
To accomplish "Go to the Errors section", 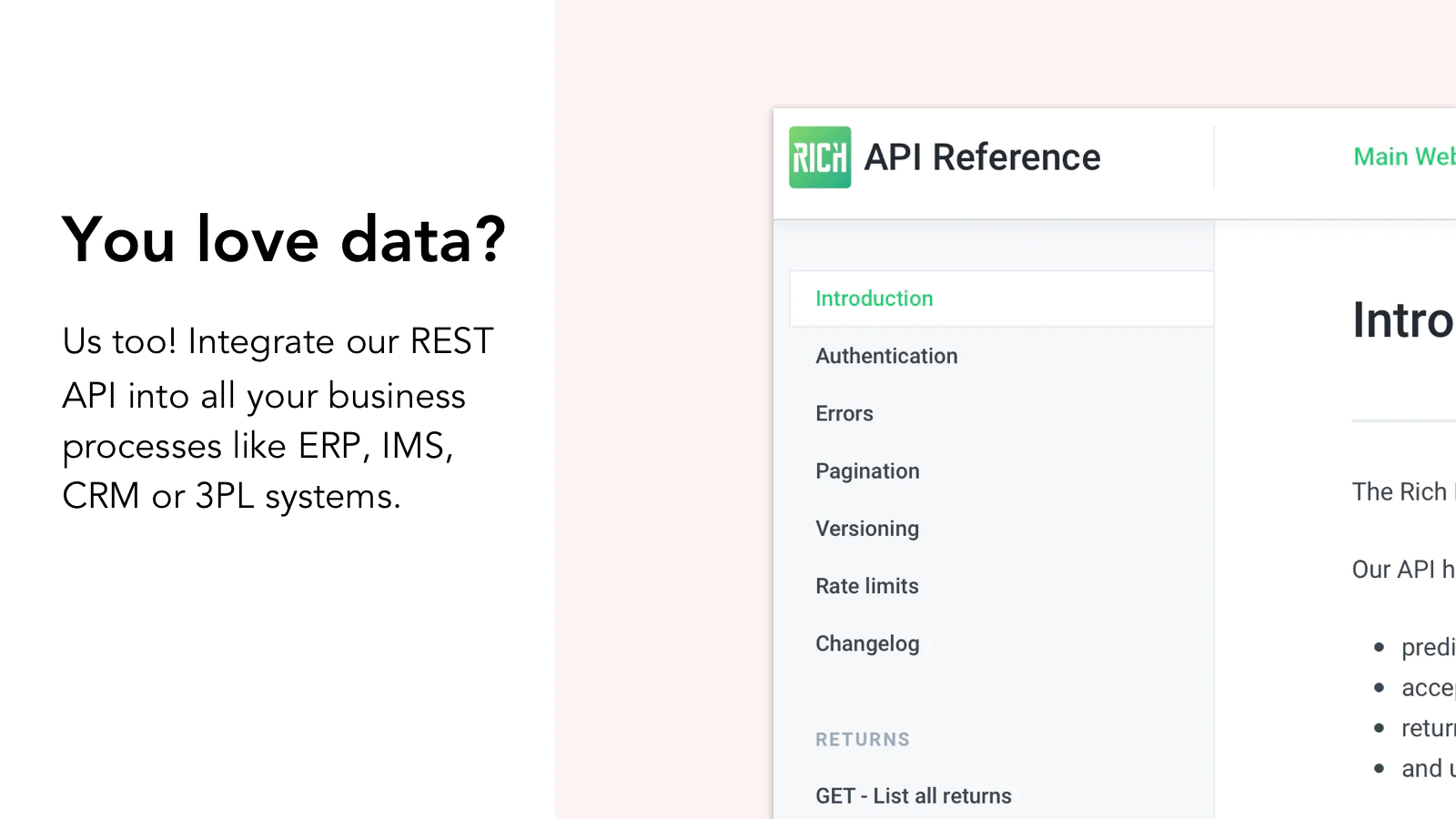I will coord(844,413).
